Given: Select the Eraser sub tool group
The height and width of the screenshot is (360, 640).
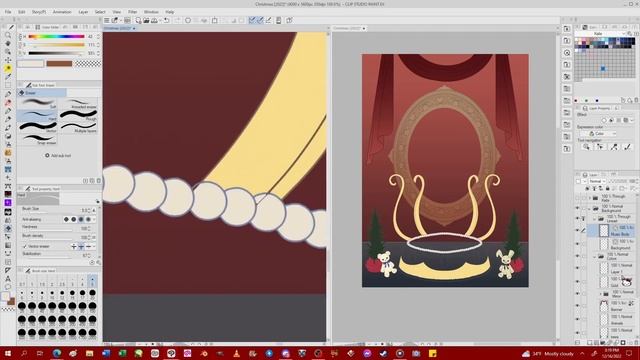Looking at the screenshot, I should tap(42, 93).
